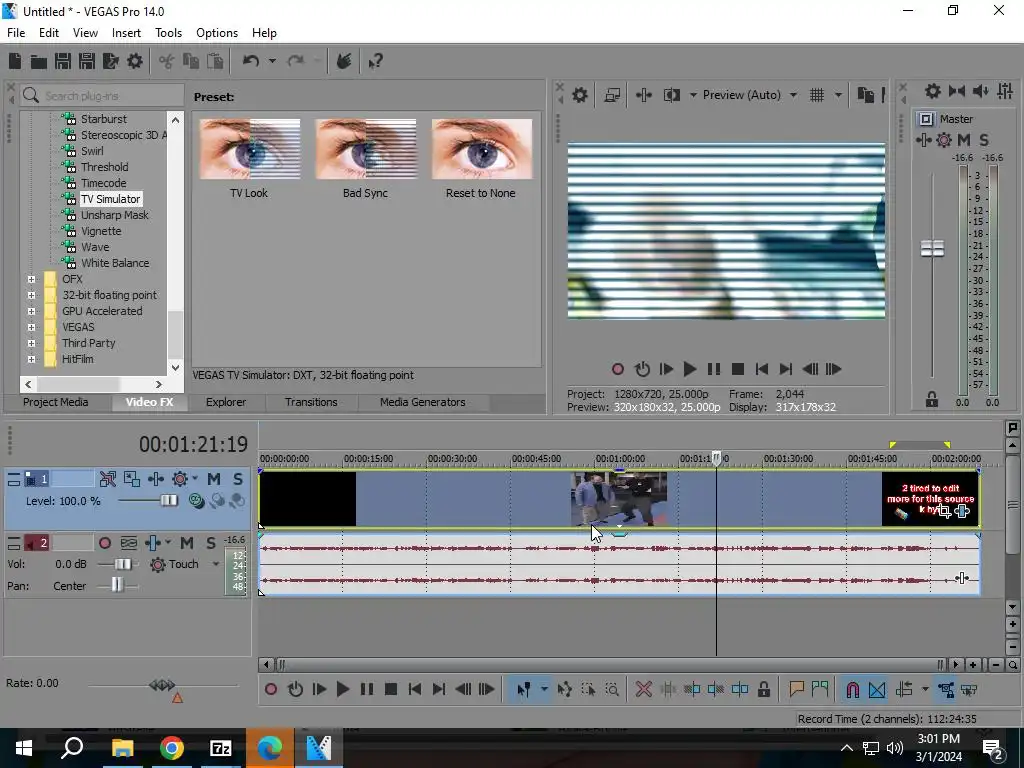This screenshot has height=768, width=1024.
Task: Expand the HitFilm folder
Action: [x=31, y=359]
